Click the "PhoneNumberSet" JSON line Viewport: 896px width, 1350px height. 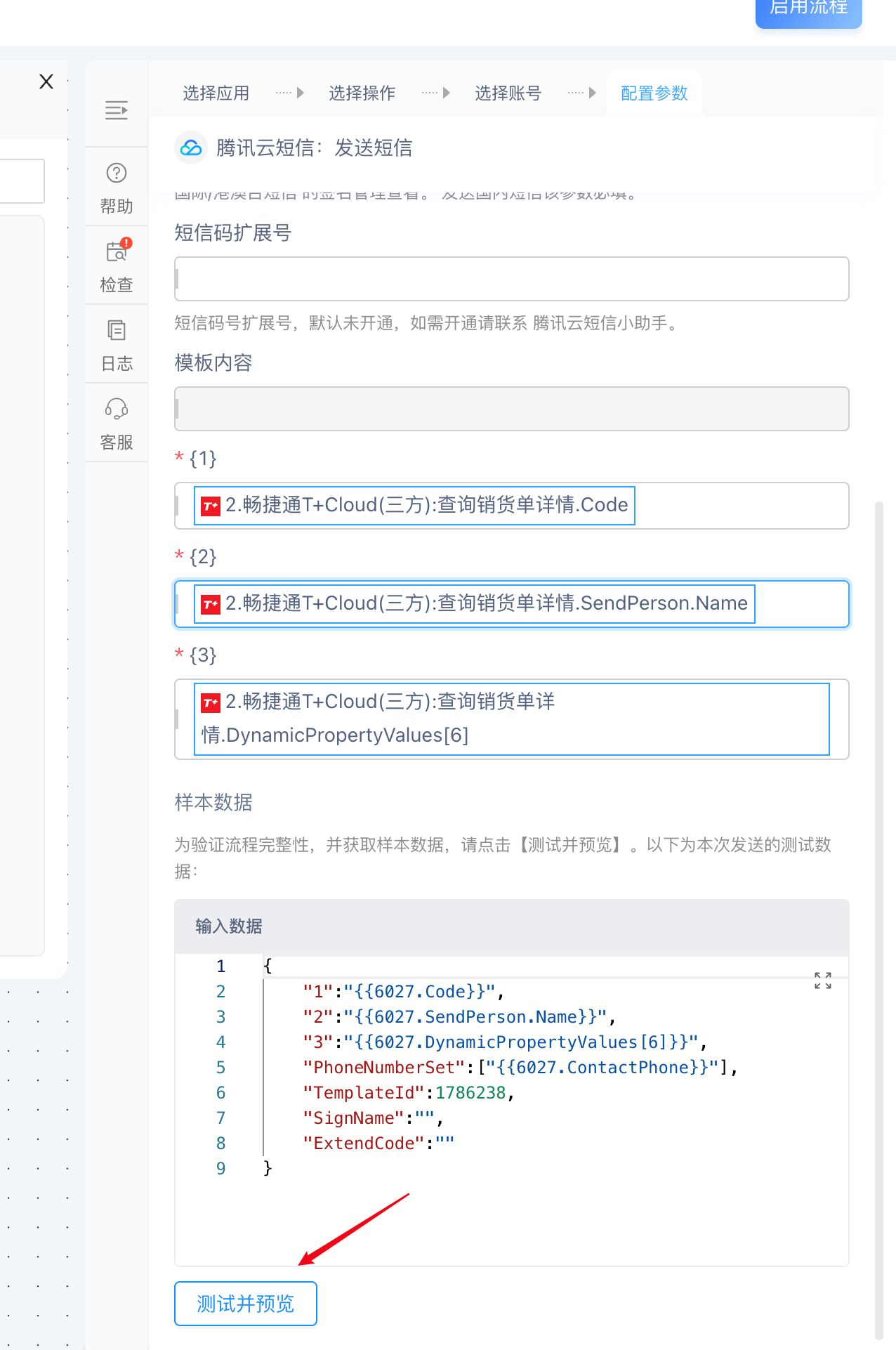[520, 1068]
